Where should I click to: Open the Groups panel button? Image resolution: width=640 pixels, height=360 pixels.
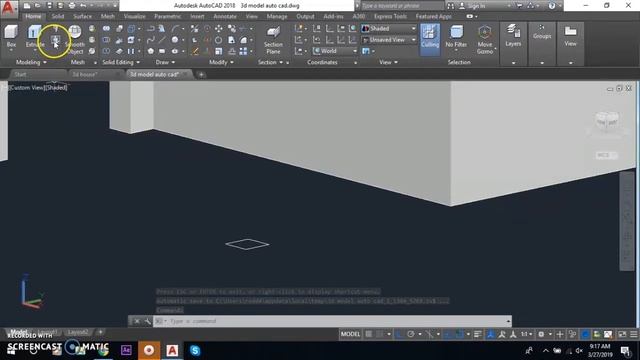pos(542,33)
